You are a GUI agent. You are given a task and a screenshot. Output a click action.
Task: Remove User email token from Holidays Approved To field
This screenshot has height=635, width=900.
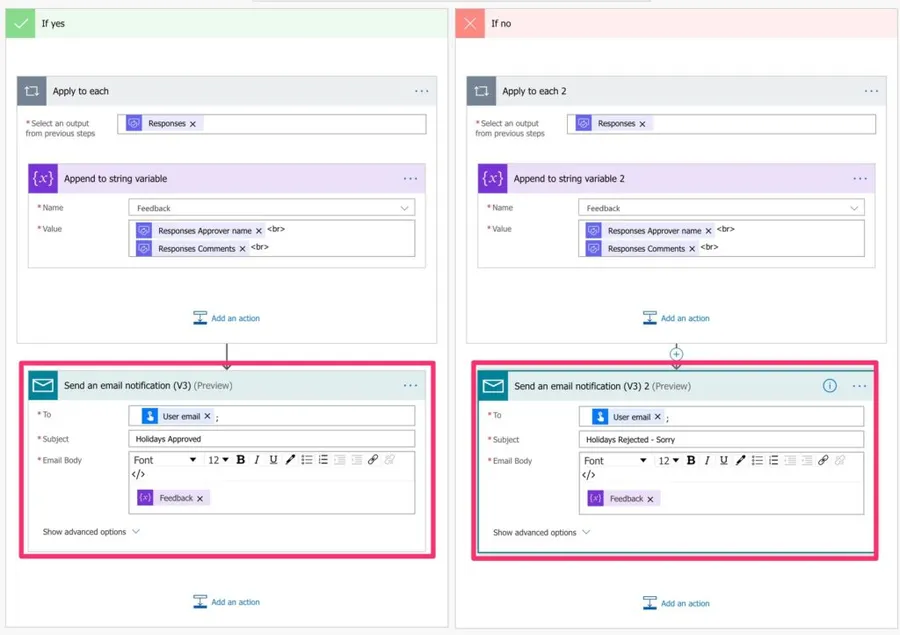(208, 416)
